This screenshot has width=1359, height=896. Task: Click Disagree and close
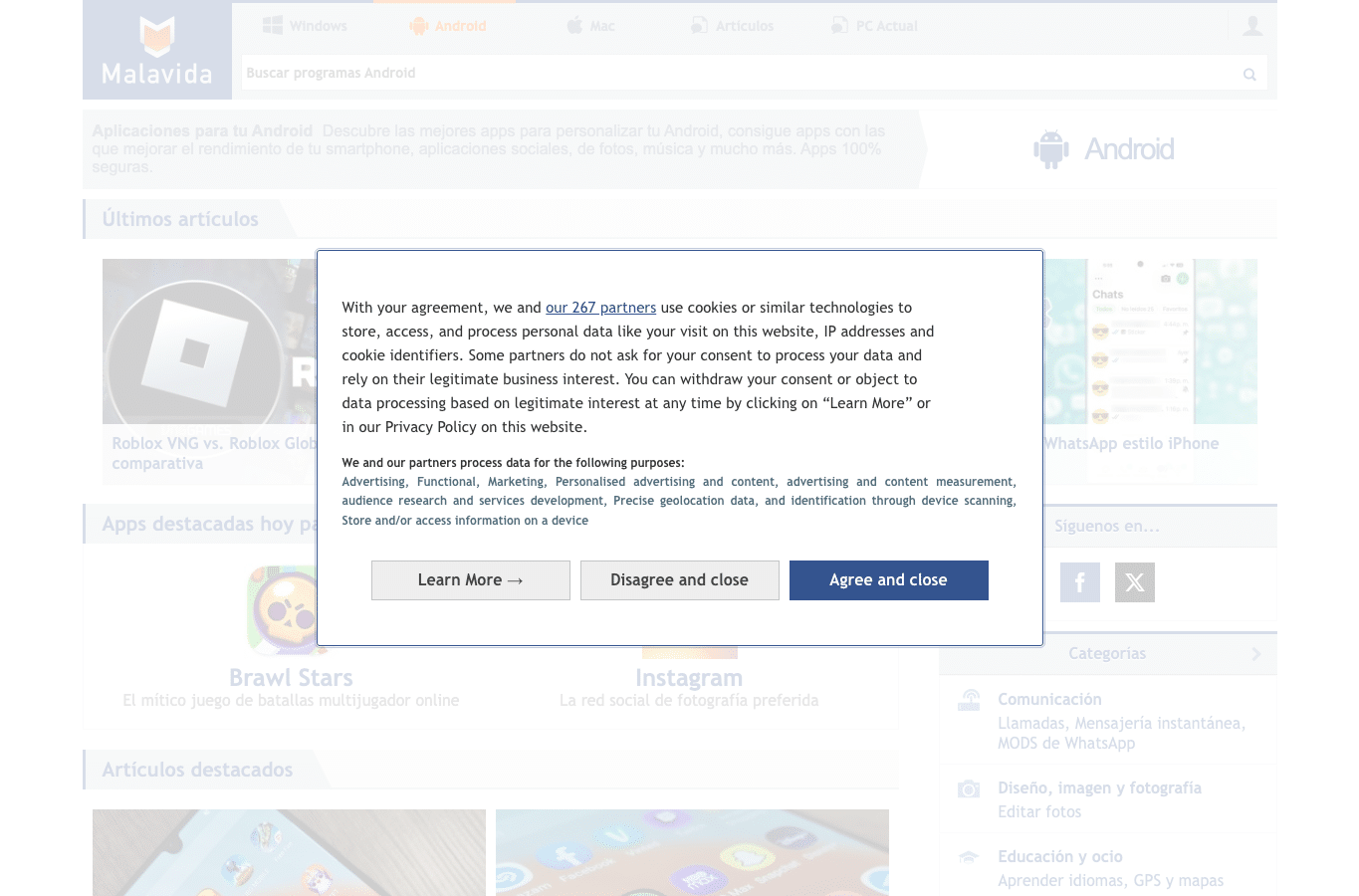[x=680, y=580]
